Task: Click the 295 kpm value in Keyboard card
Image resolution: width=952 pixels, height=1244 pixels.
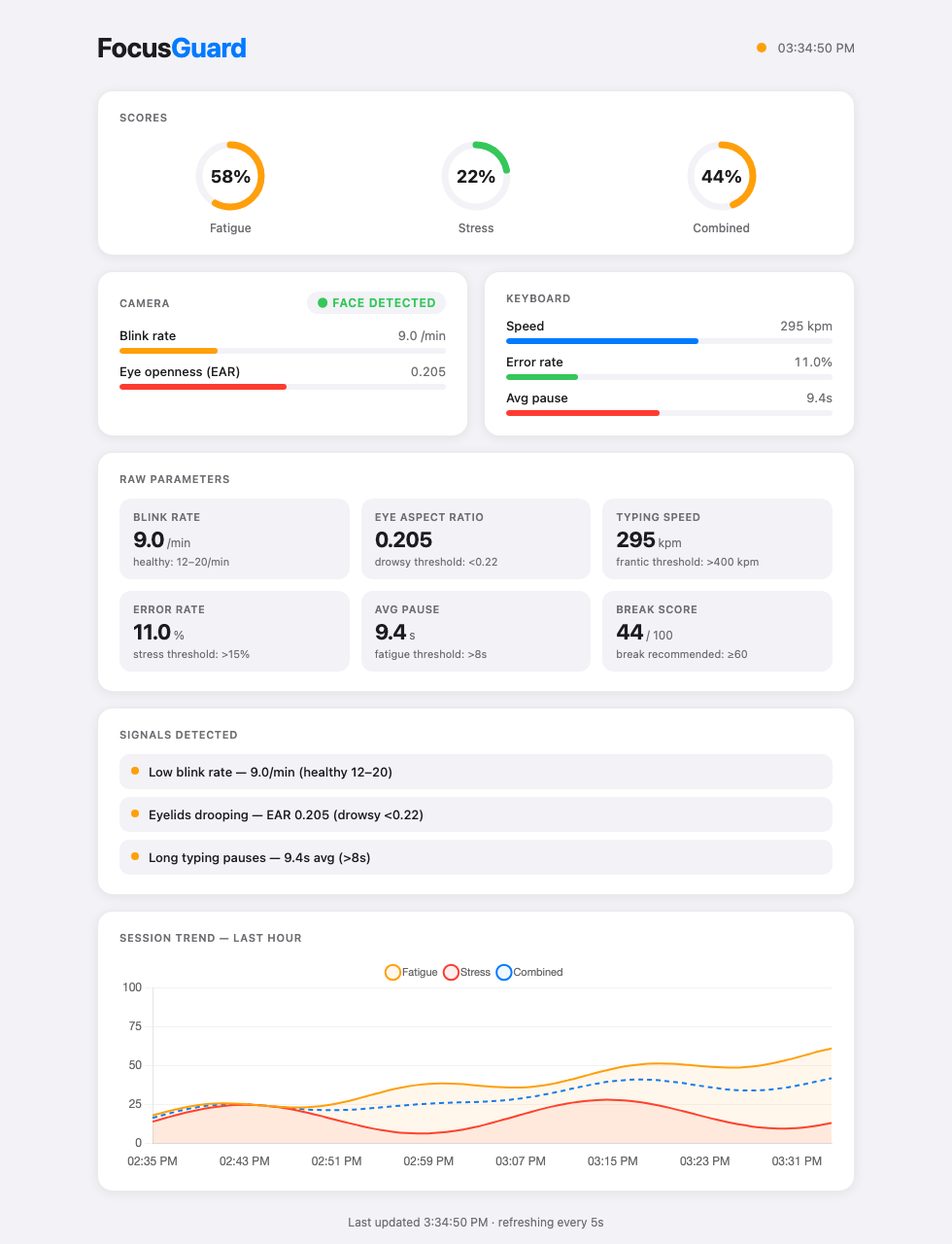Action: pyautogui.click(x=806, y=326)
